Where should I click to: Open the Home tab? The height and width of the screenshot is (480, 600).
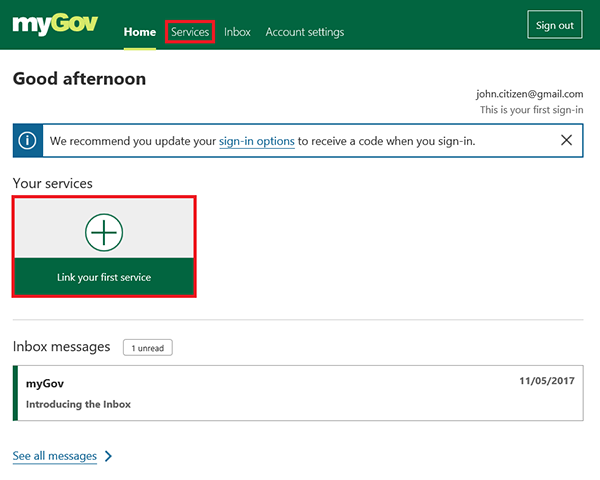pos(140,32)
